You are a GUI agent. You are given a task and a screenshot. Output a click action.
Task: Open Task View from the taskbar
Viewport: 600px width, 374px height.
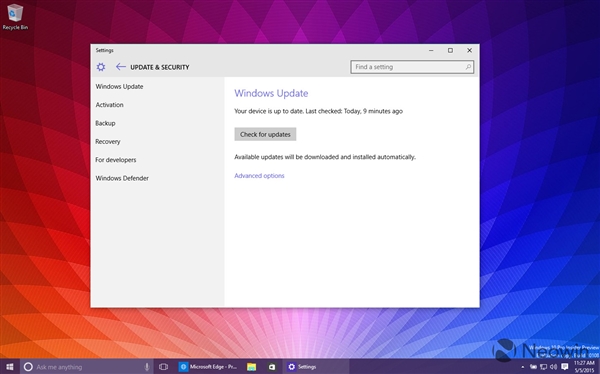(x=163, y=367)
